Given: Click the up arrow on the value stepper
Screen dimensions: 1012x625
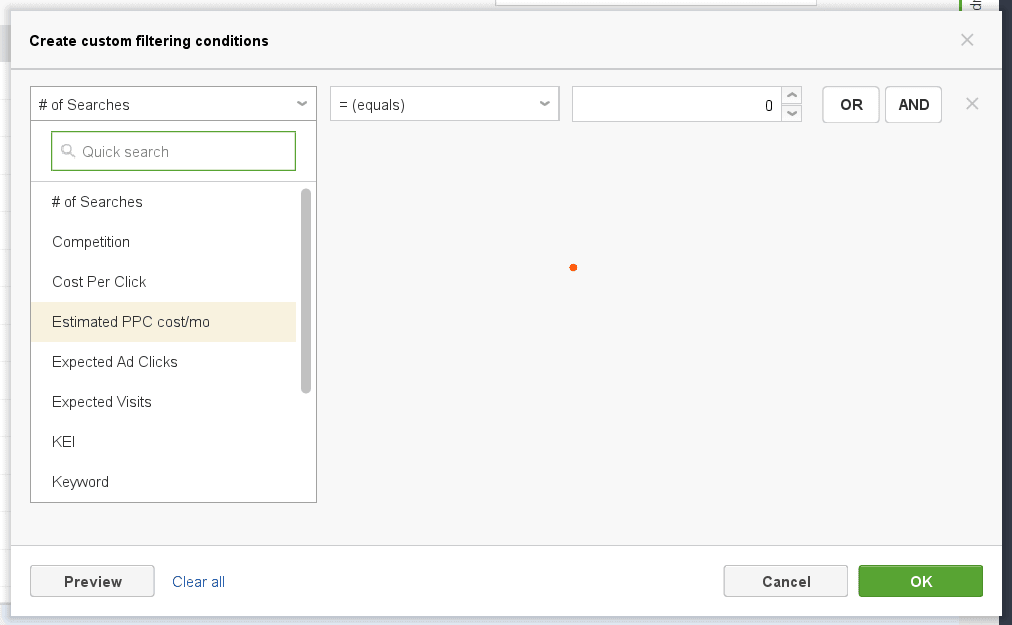Looking at the screenshot, I should point(791,97).
